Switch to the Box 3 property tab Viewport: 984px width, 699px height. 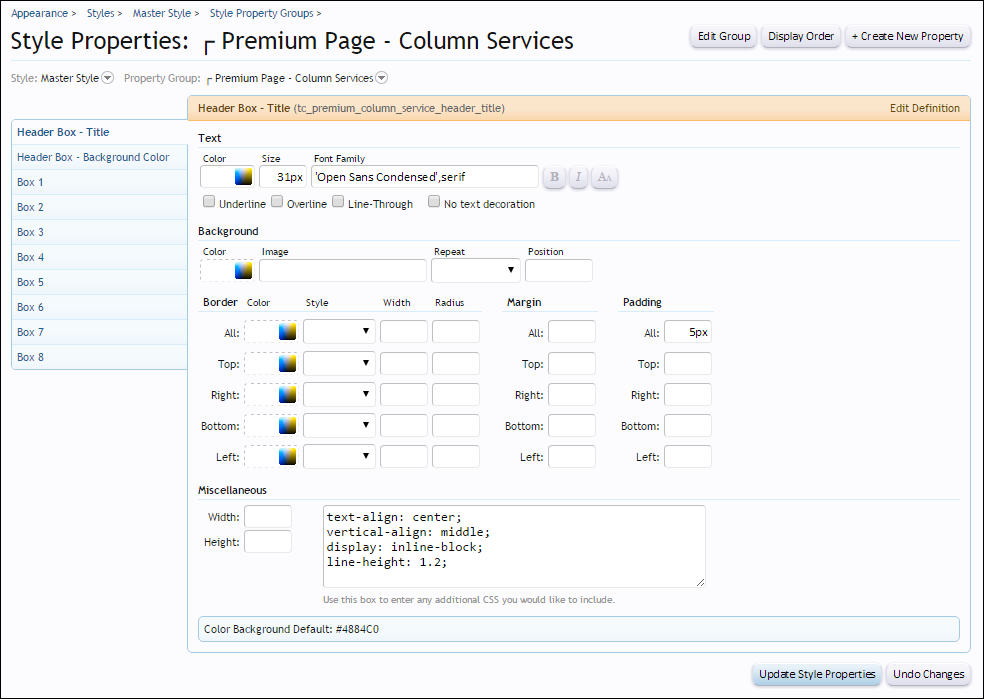pyautogui.click(x=31, y=232)
